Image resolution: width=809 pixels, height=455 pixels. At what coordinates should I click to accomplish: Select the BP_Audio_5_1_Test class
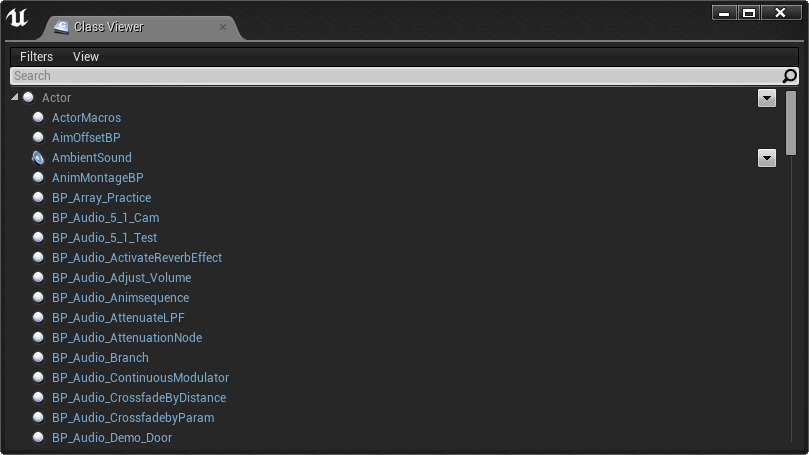click(x=104, y=238)
